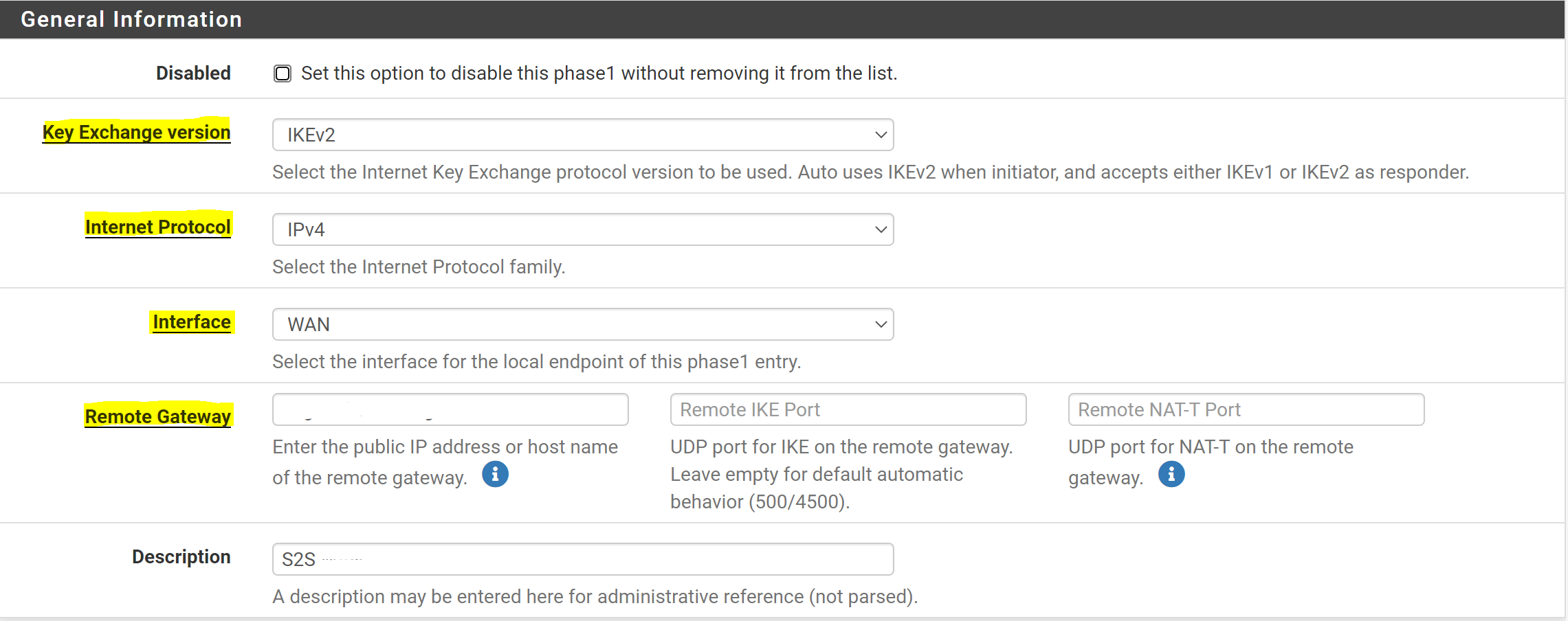This screenshot has height=621, width=1568.
Task: Click the highlighted Interface label
Action: (x=192, y=321)
